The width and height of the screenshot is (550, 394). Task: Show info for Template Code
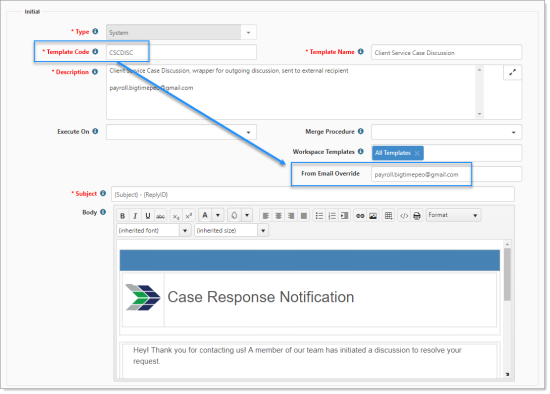pyautogui.click(x=95, y=52)
